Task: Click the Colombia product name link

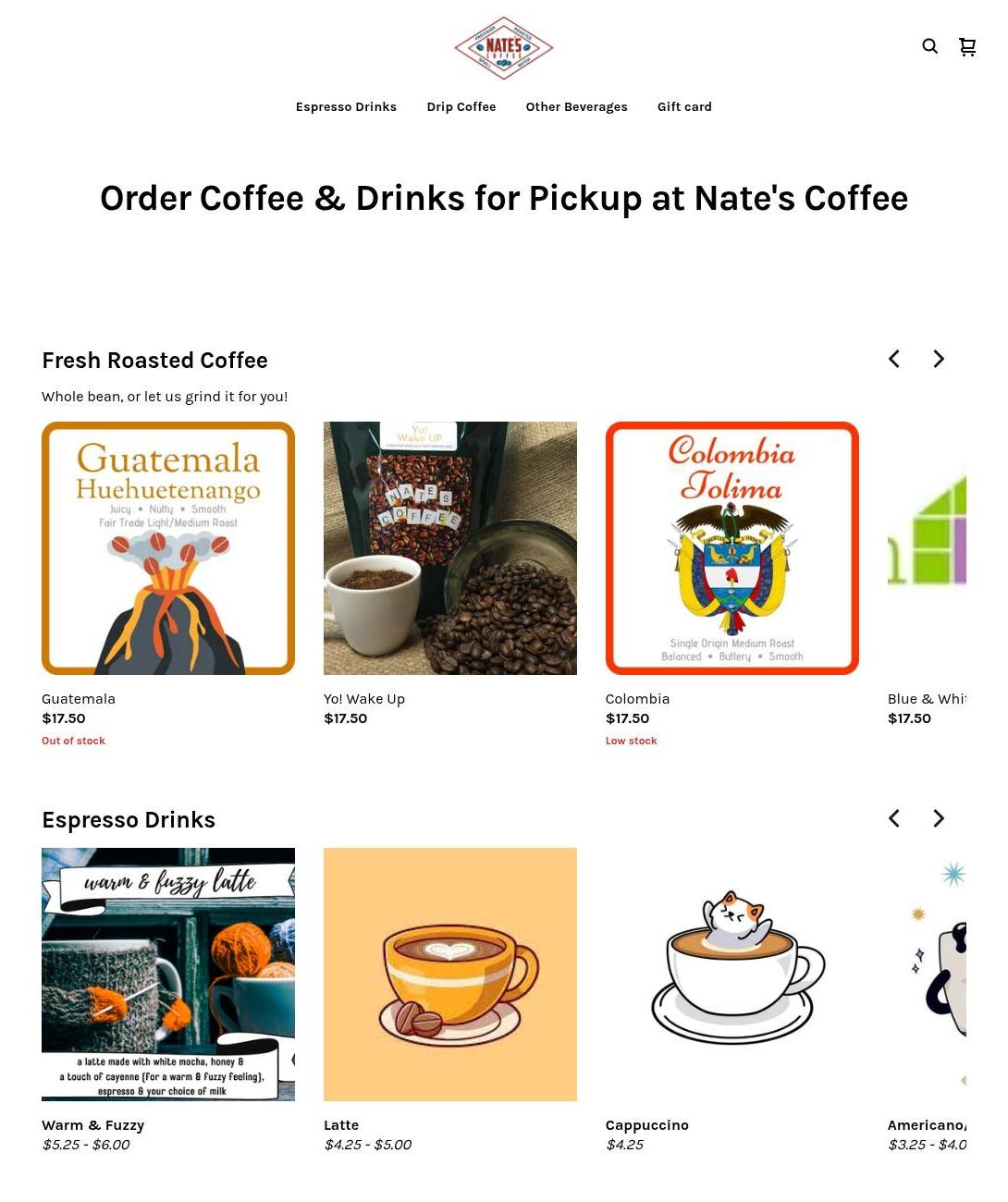Action: 637,699
